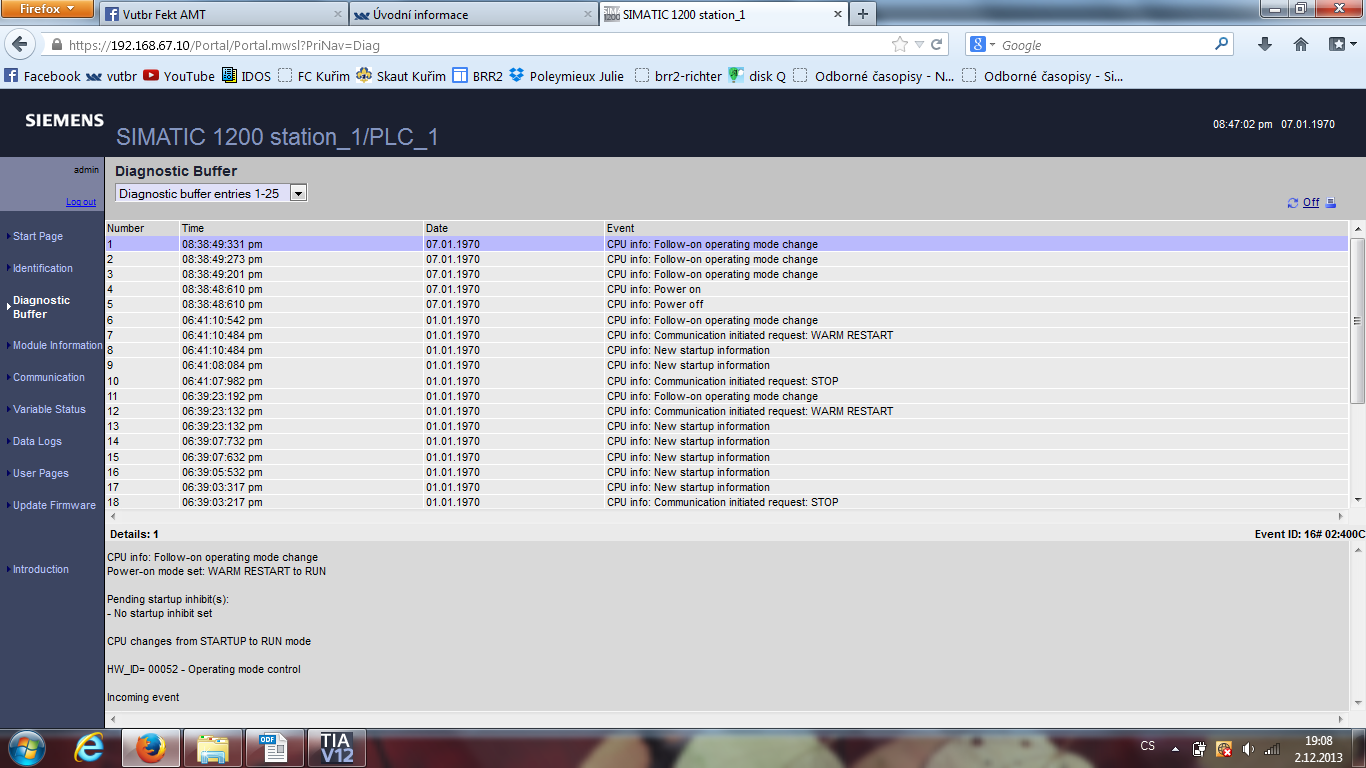Open the Skaut Kuřim bookmark
The width and height of the screenshot is (1366, 768).
(401, 76)
